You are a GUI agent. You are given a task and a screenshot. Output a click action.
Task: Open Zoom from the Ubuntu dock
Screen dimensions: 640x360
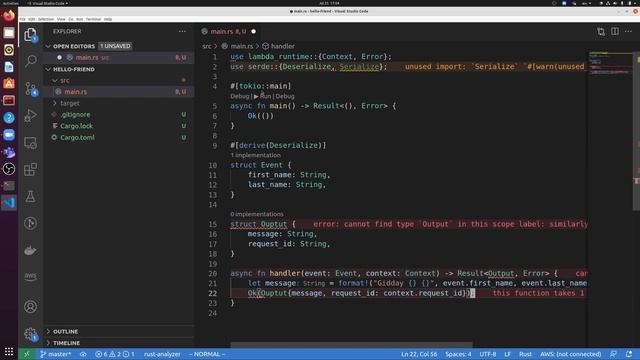(9, 135)
